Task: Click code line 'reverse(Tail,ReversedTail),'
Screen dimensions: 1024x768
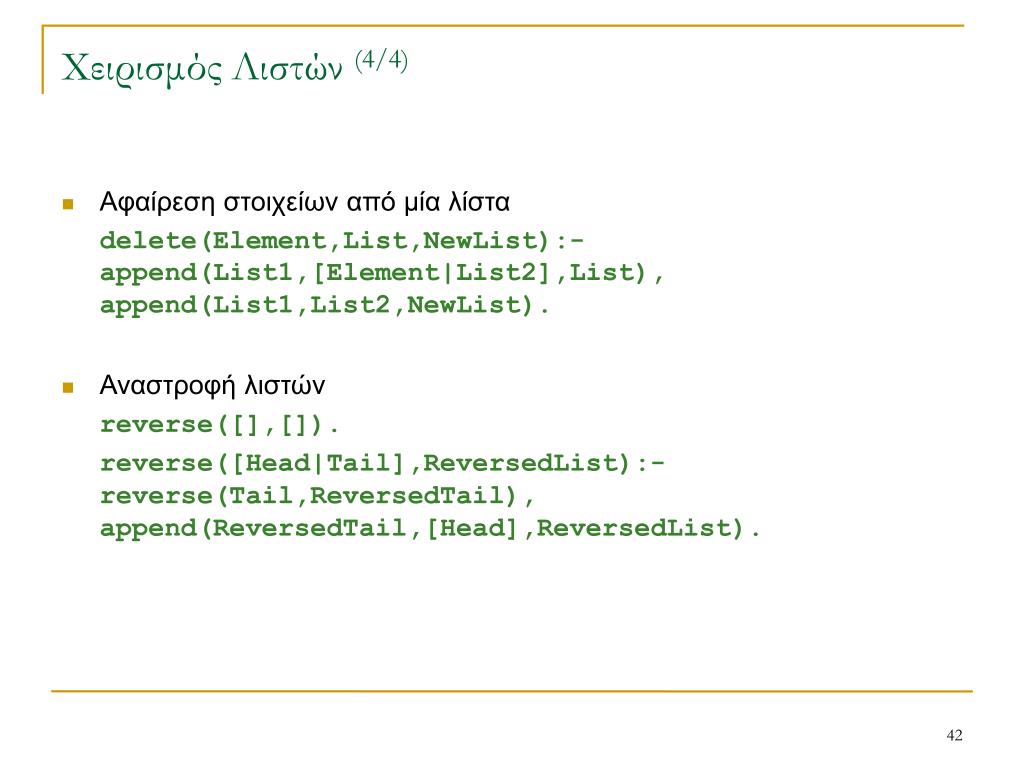Action: (317, 496)
